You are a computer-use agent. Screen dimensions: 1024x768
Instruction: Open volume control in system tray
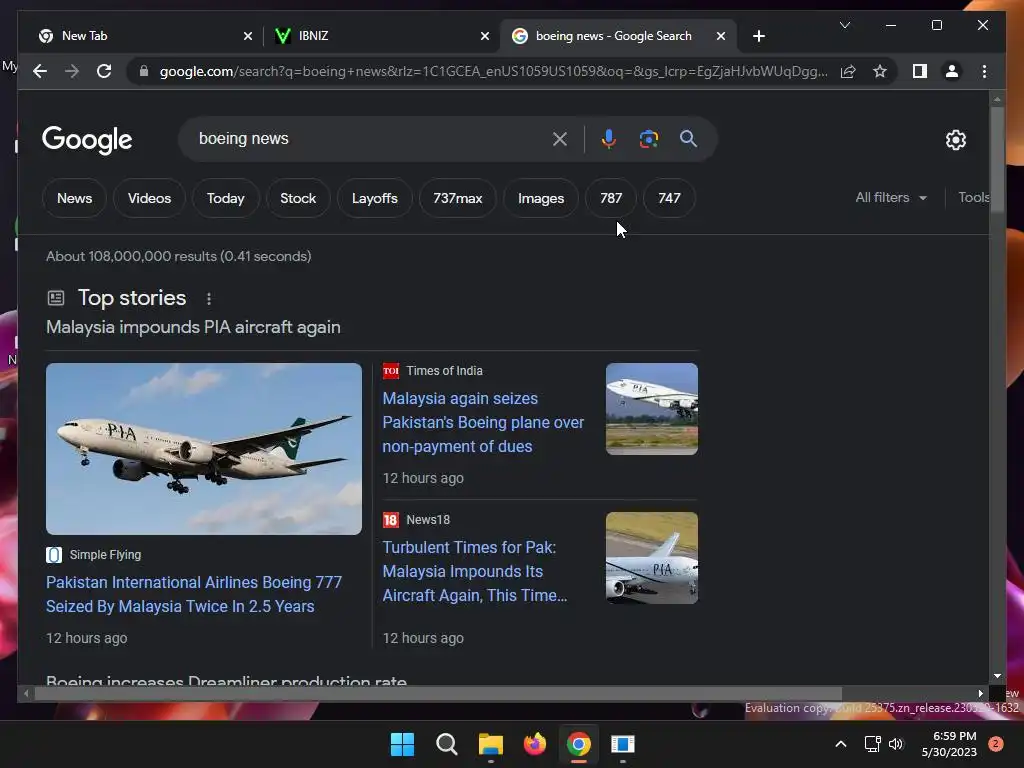click(x=896, y=744)
